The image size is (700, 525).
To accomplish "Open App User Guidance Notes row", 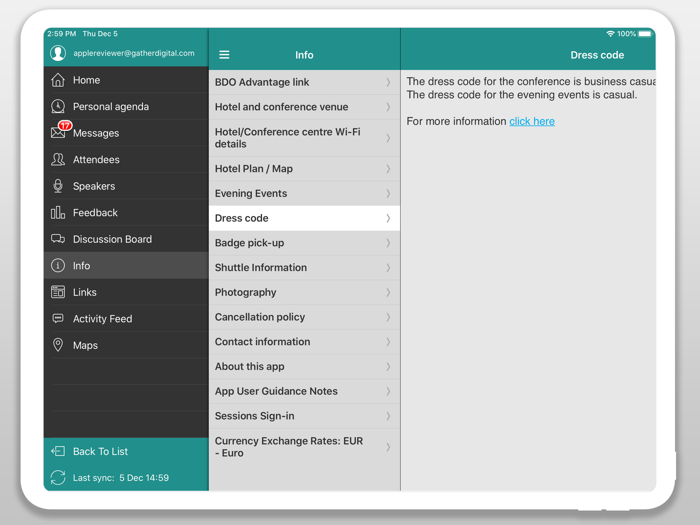I will click(304, 391).
